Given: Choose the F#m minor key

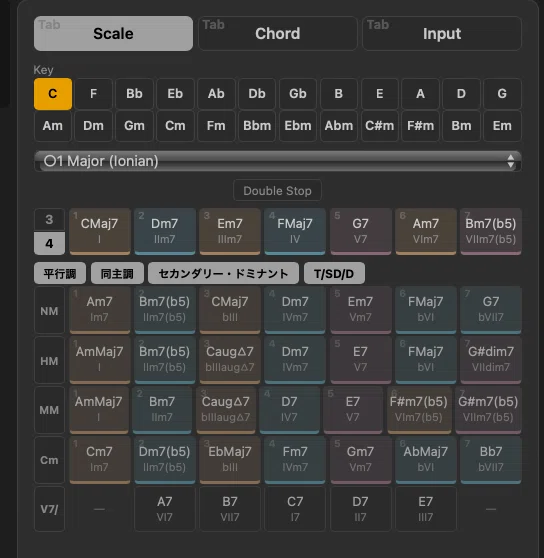Looking at the screenshot, I should click(x=421, y=126).
